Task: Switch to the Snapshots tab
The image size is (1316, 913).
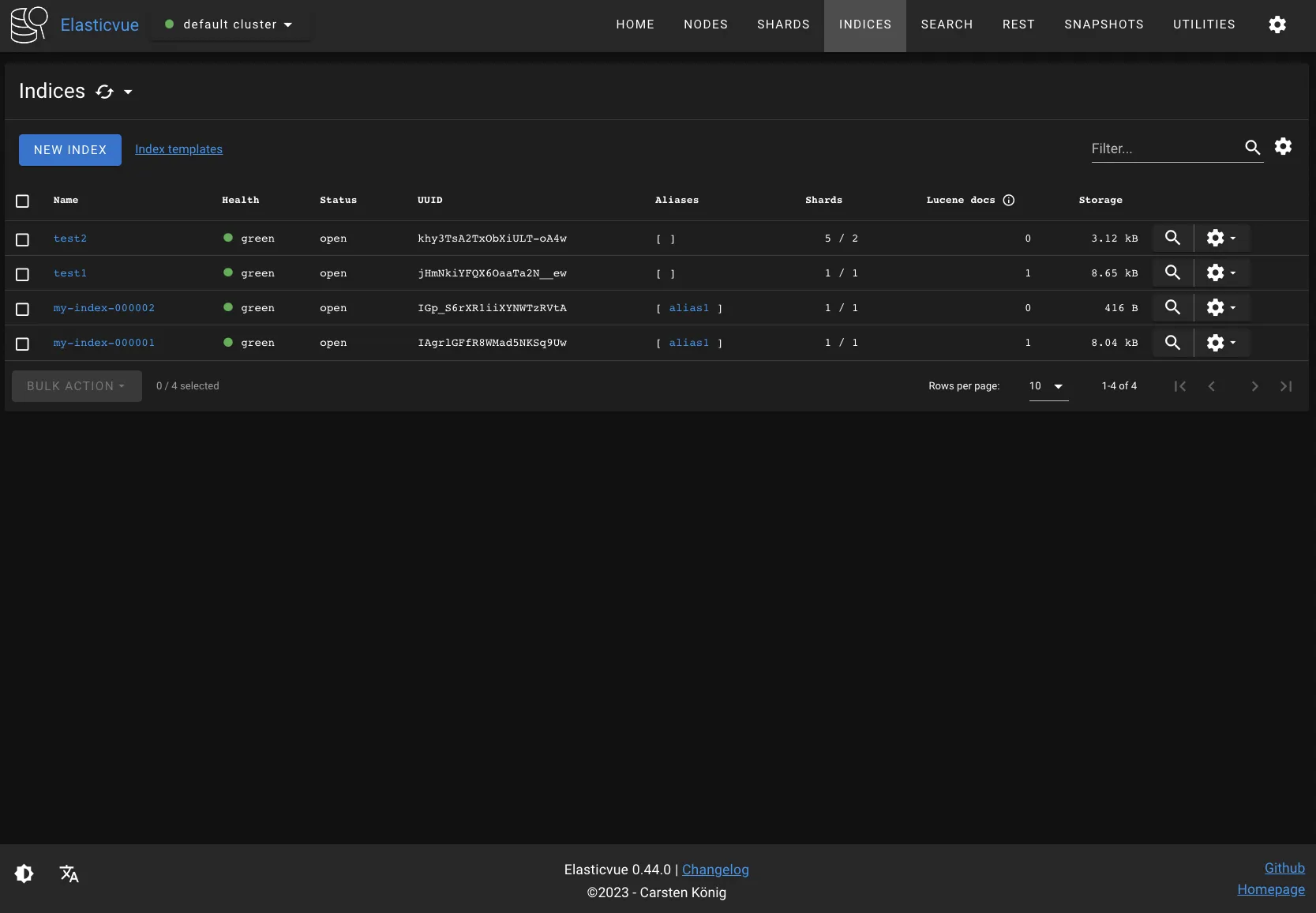Action: [x=1104, y=24]
